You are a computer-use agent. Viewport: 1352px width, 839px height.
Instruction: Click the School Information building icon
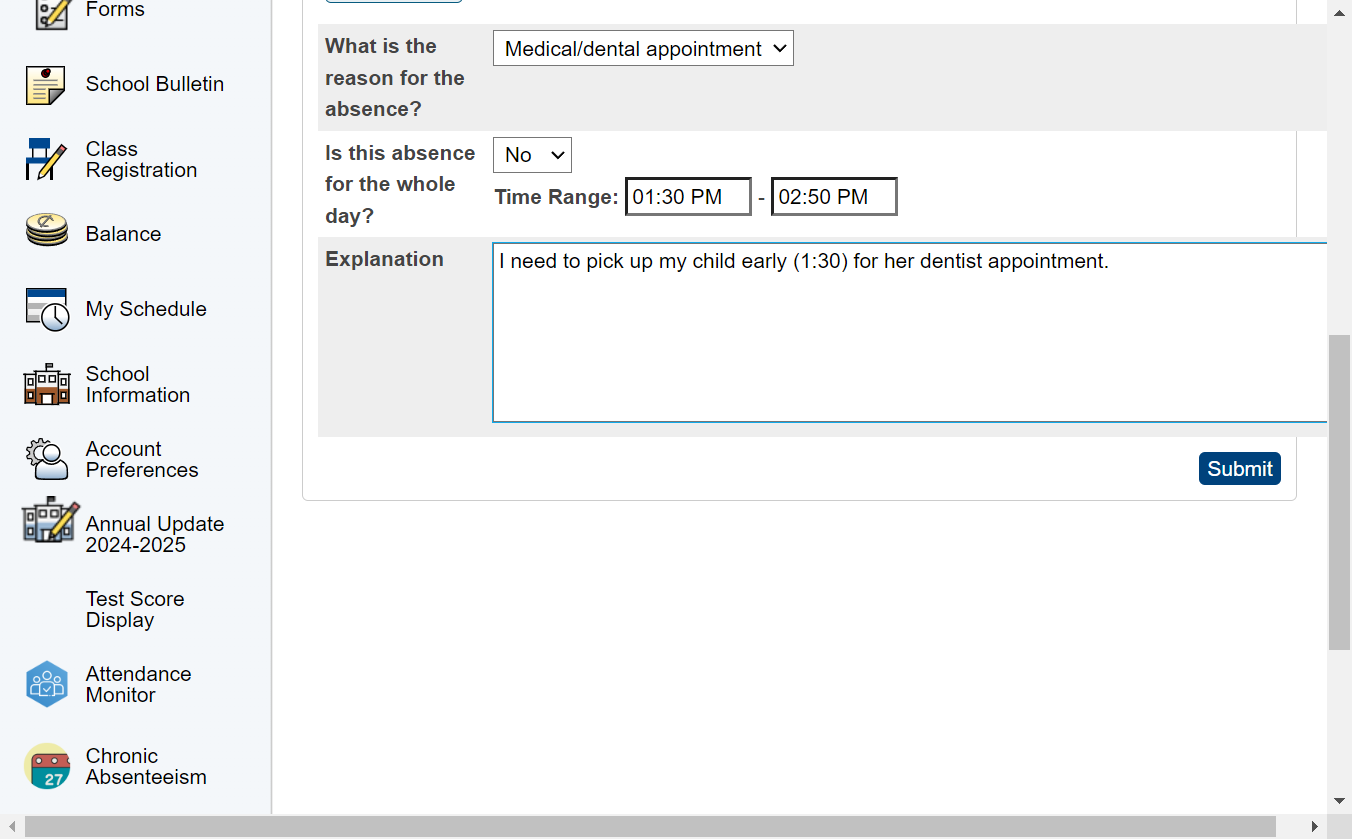47,385
